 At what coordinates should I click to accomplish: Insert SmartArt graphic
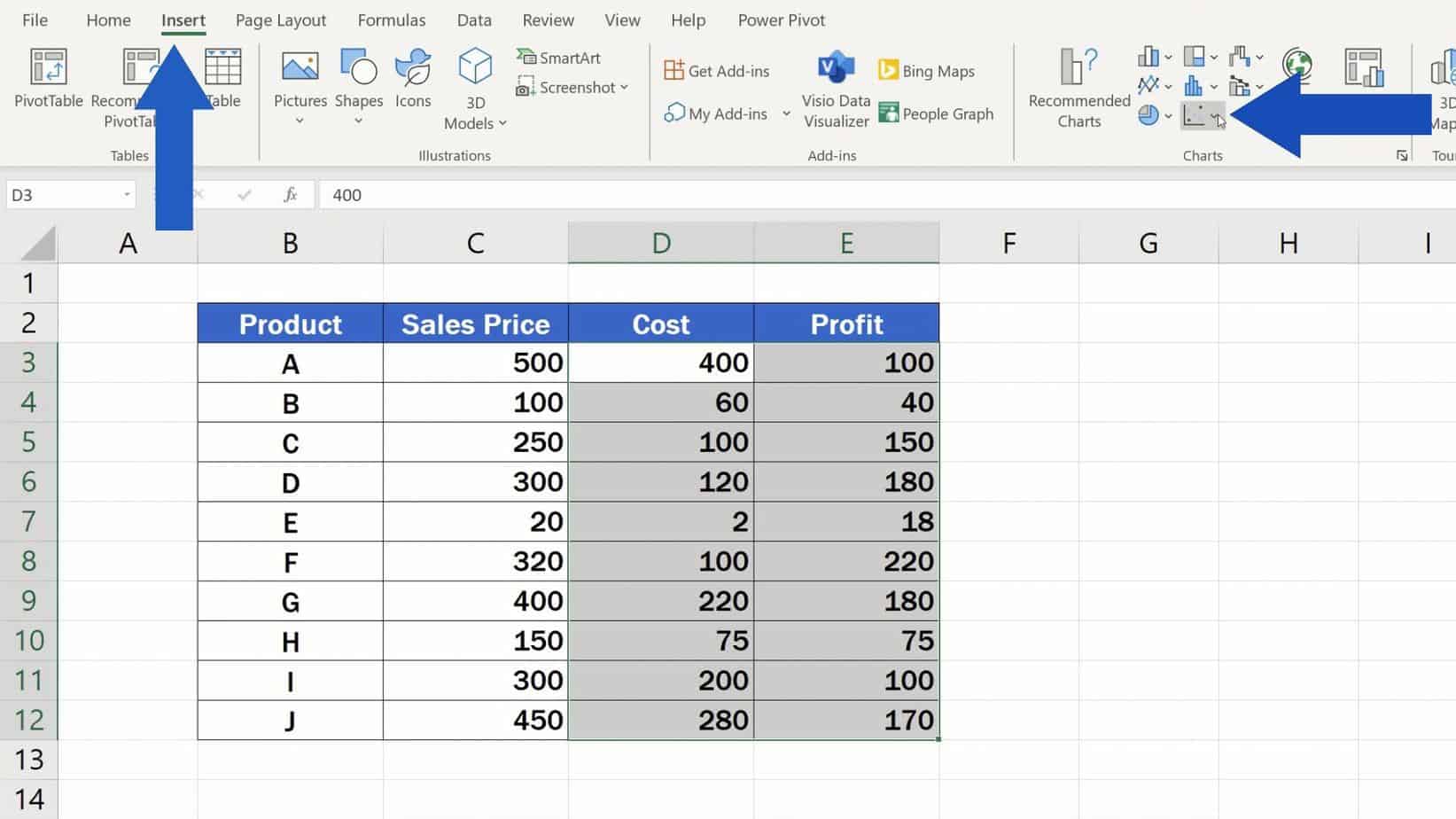click(x=558, y=57)
